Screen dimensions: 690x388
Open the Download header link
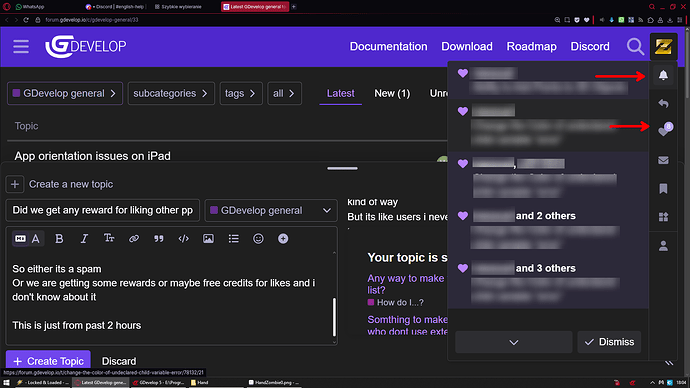466,46
